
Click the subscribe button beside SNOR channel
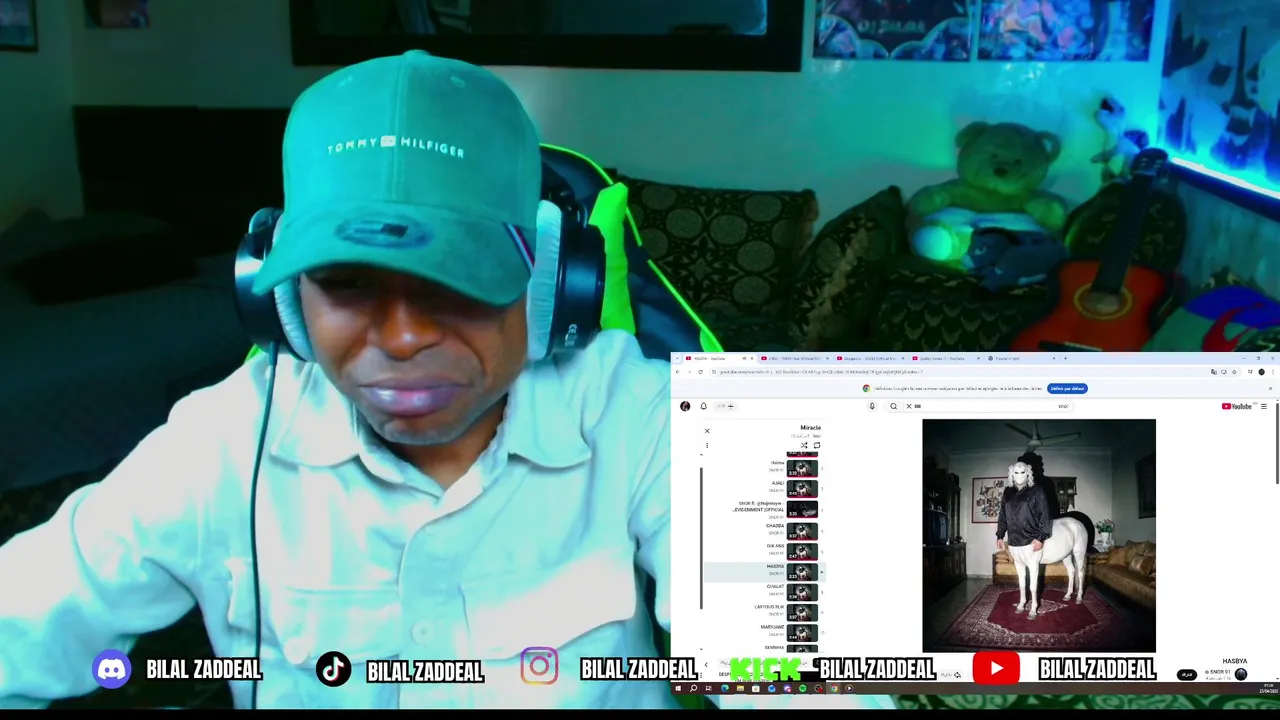pos(1186,675)
